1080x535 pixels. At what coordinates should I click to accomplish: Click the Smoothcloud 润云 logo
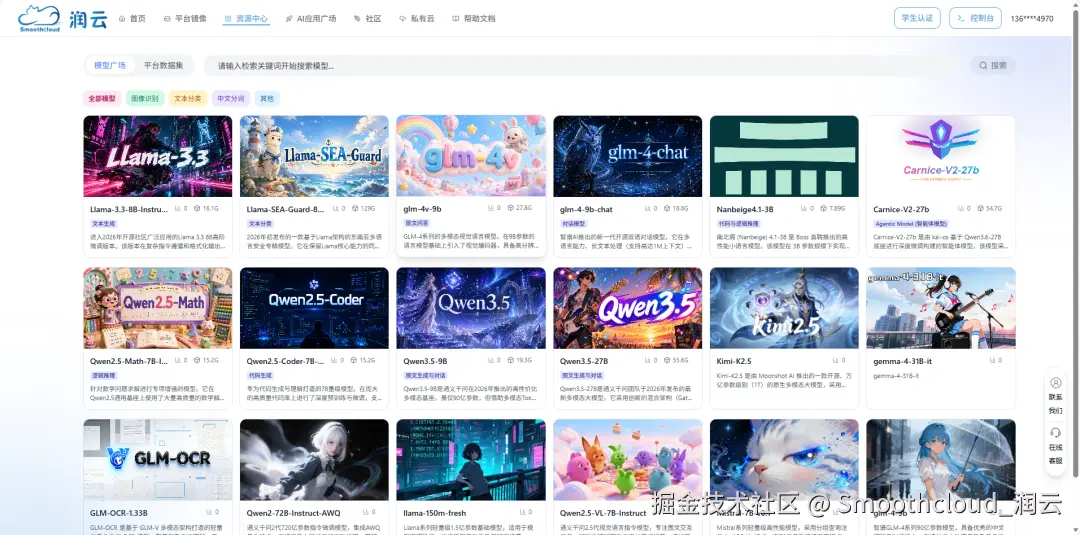click(x=63, y=19)
